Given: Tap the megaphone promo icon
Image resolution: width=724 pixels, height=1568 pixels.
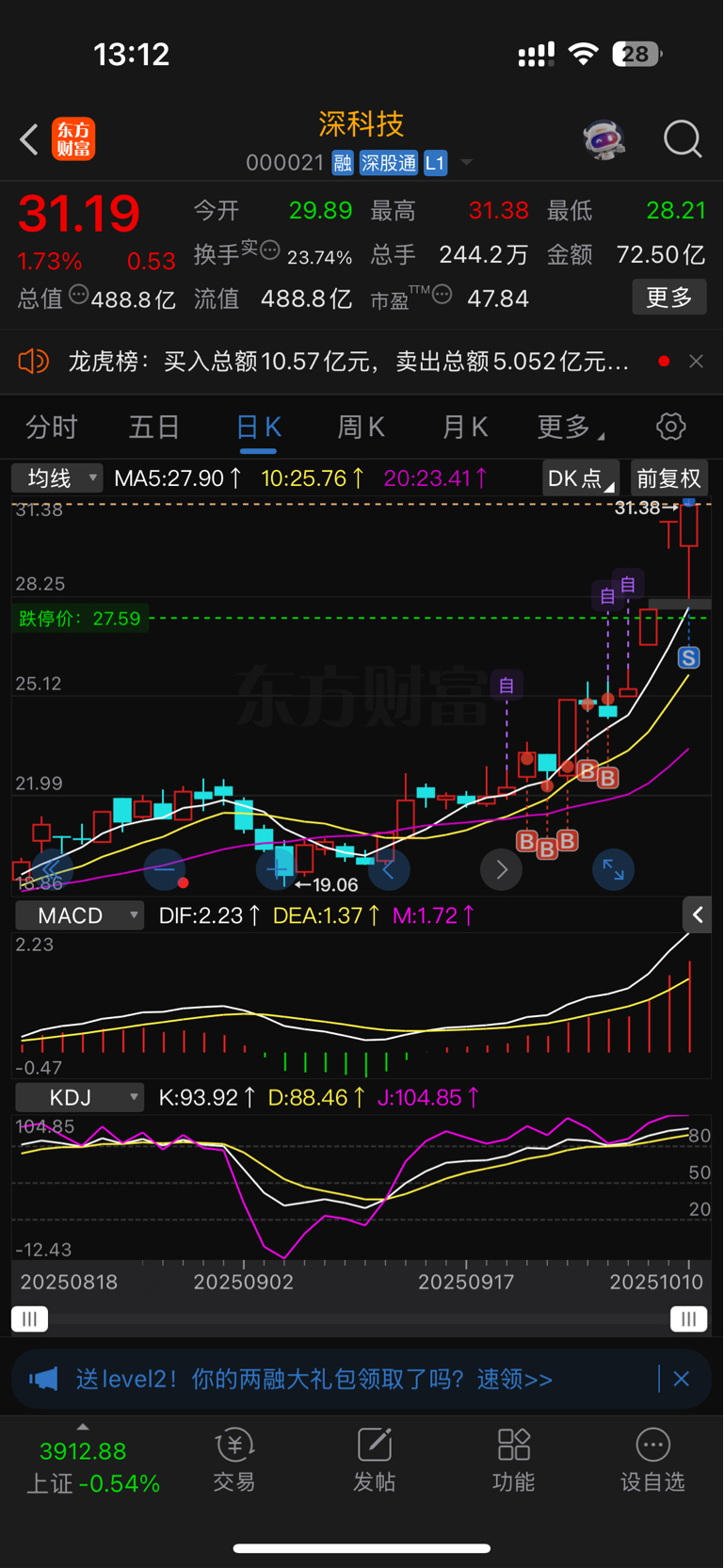Looking at the screenshot, I should 43,1379.
